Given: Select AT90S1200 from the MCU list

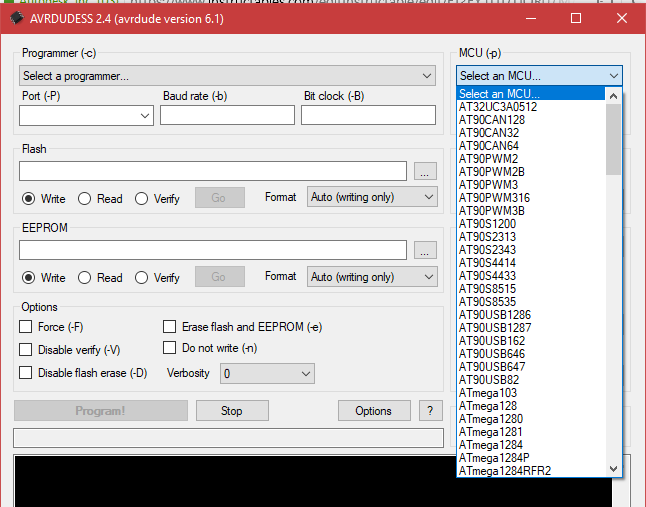Looking at the screenshot, I should coord(531,224).
